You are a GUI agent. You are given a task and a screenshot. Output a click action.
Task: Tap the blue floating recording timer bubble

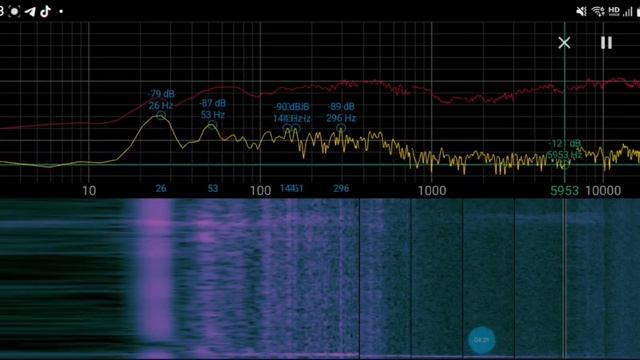point(482,340)
